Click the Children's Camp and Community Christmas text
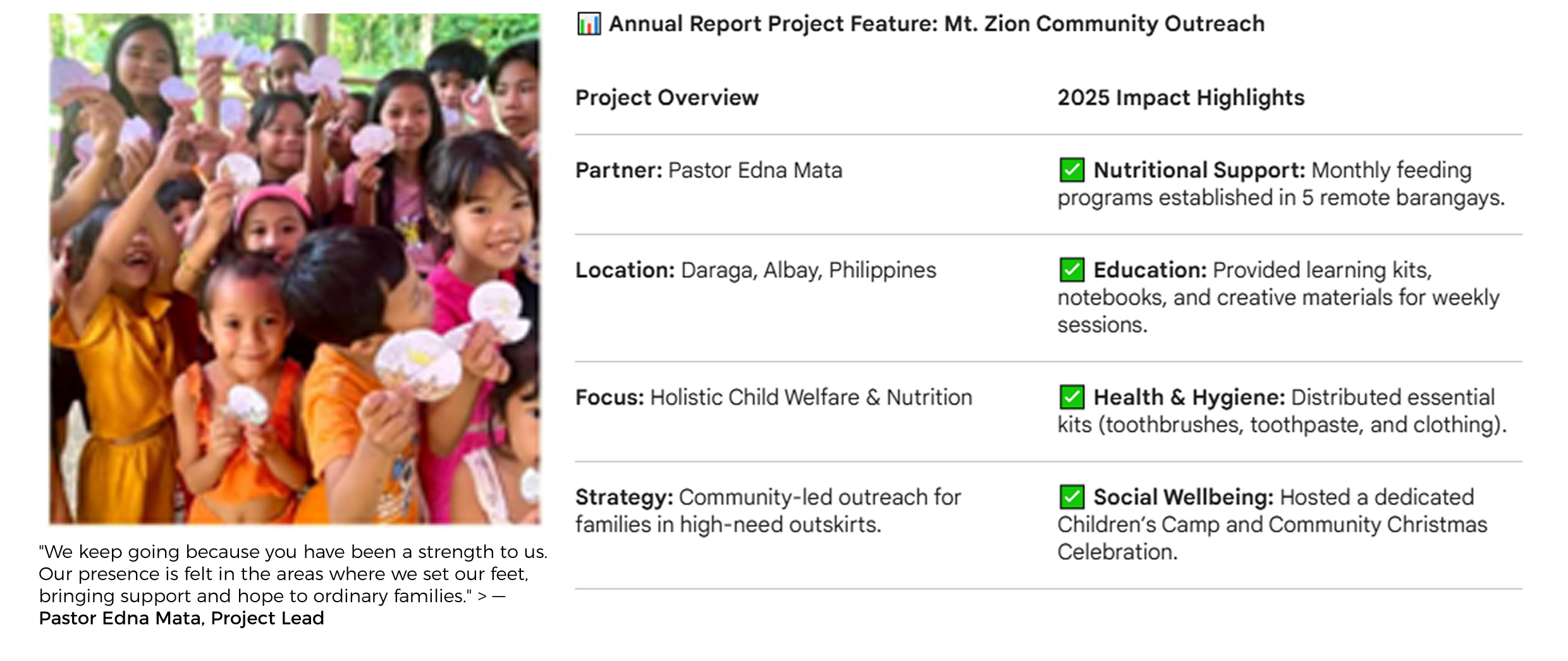The image size is (1568, 661). click(1271, 525)
